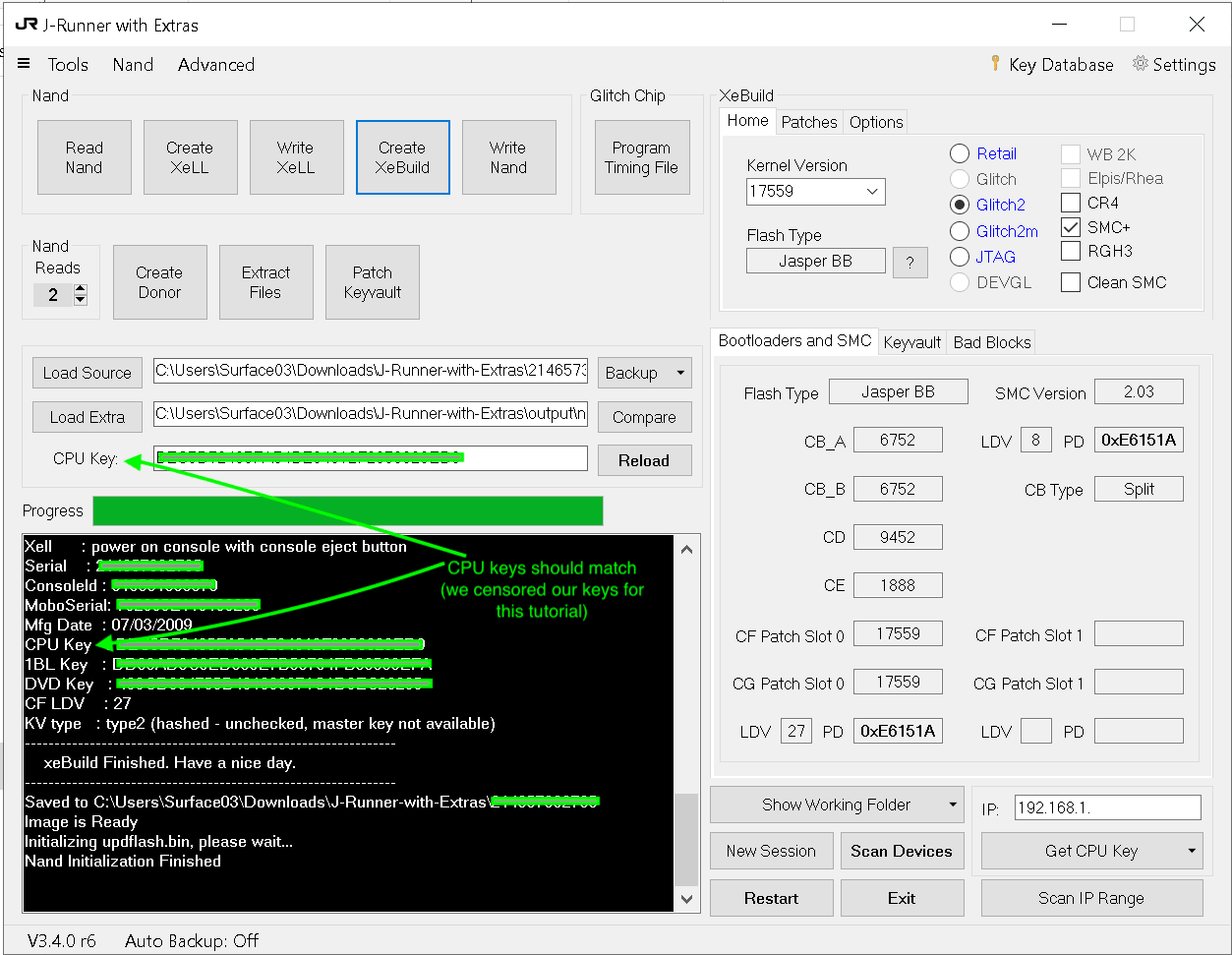The width and height of the screenshot is (1232, 955).
Task: Uncheck the SMC+ checkbox
Action: pyautogui.click(x=1071, y=227)
